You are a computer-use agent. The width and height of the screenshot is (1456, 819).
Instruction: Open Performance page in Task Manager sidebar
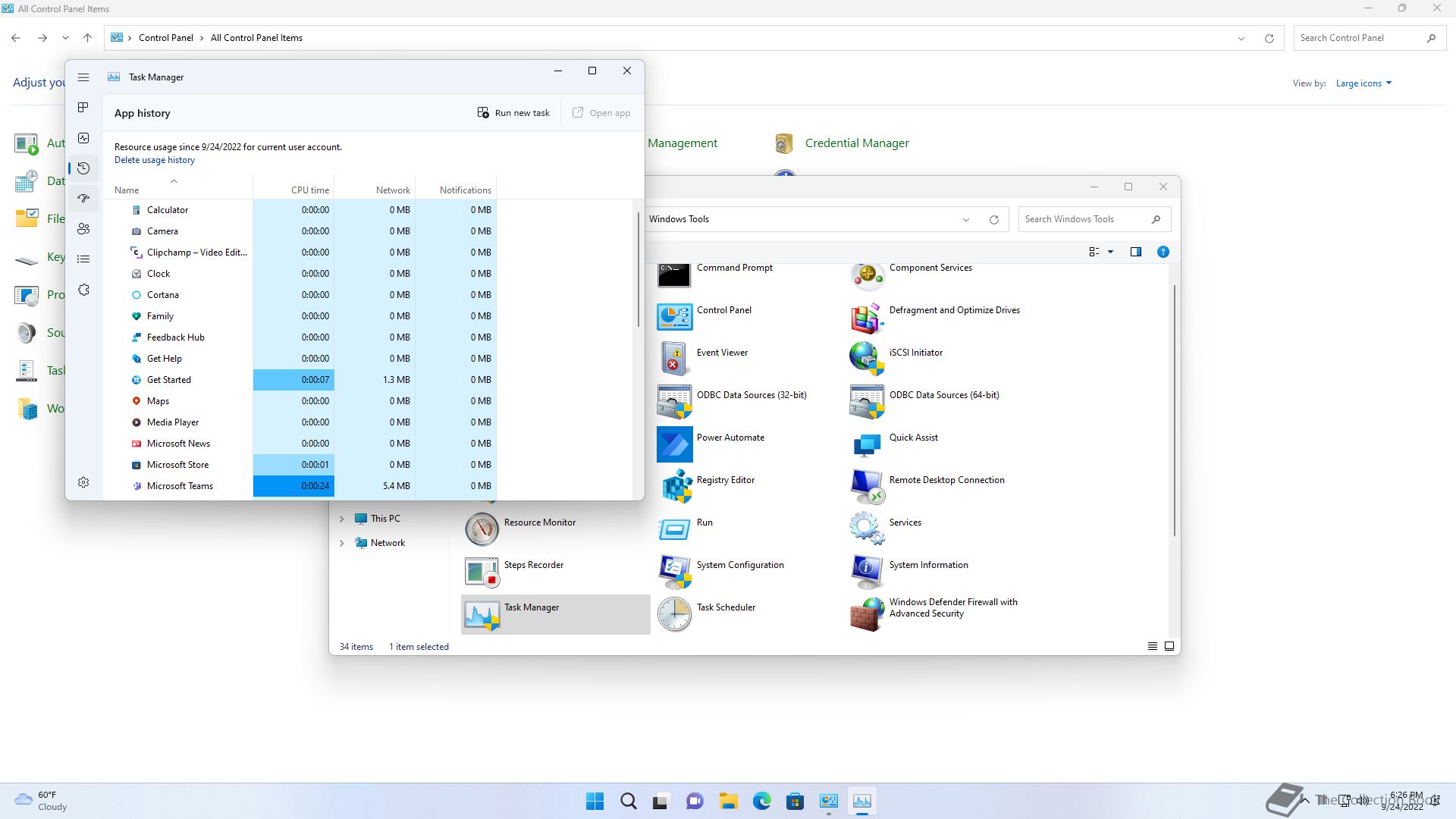[x=83, y=138]
